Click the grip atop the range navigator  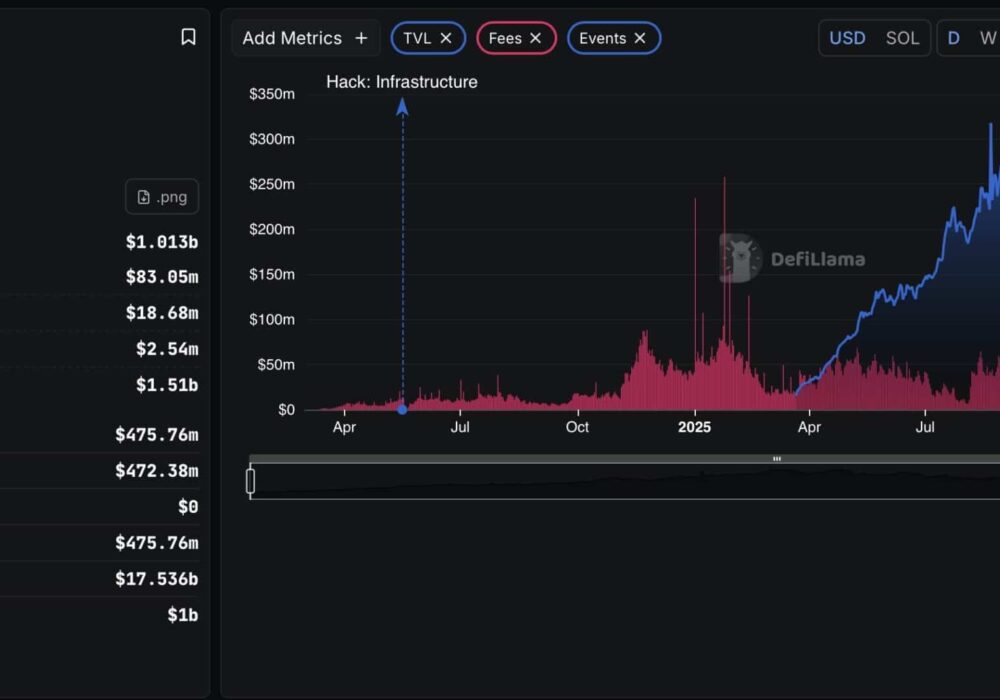tap(777, 459)
